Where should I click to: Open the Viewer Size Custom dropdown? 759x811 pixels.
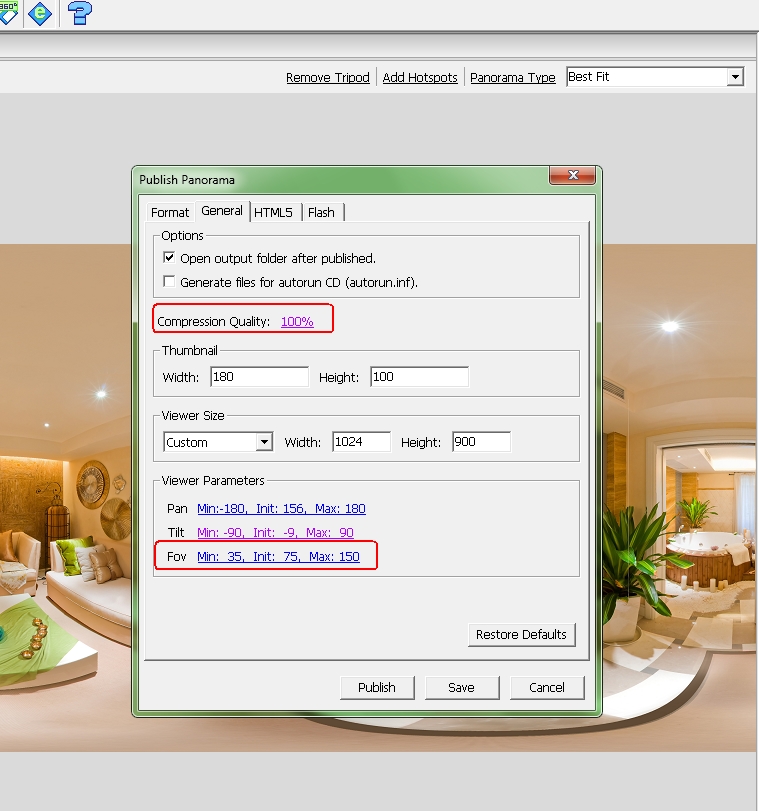tap(264, 442)
